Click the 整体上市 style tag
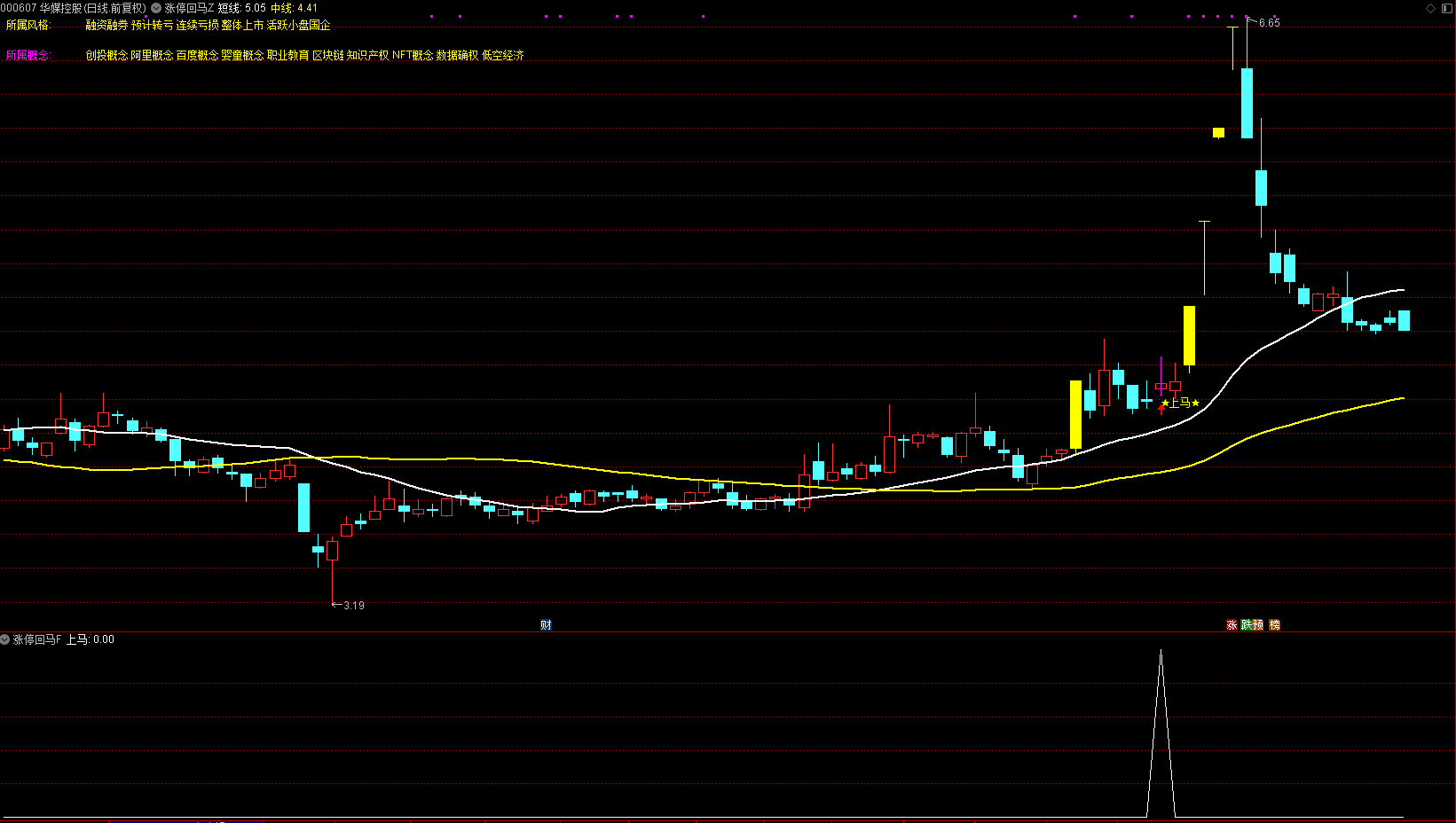1456x823 pixels. tap(243, 25)
